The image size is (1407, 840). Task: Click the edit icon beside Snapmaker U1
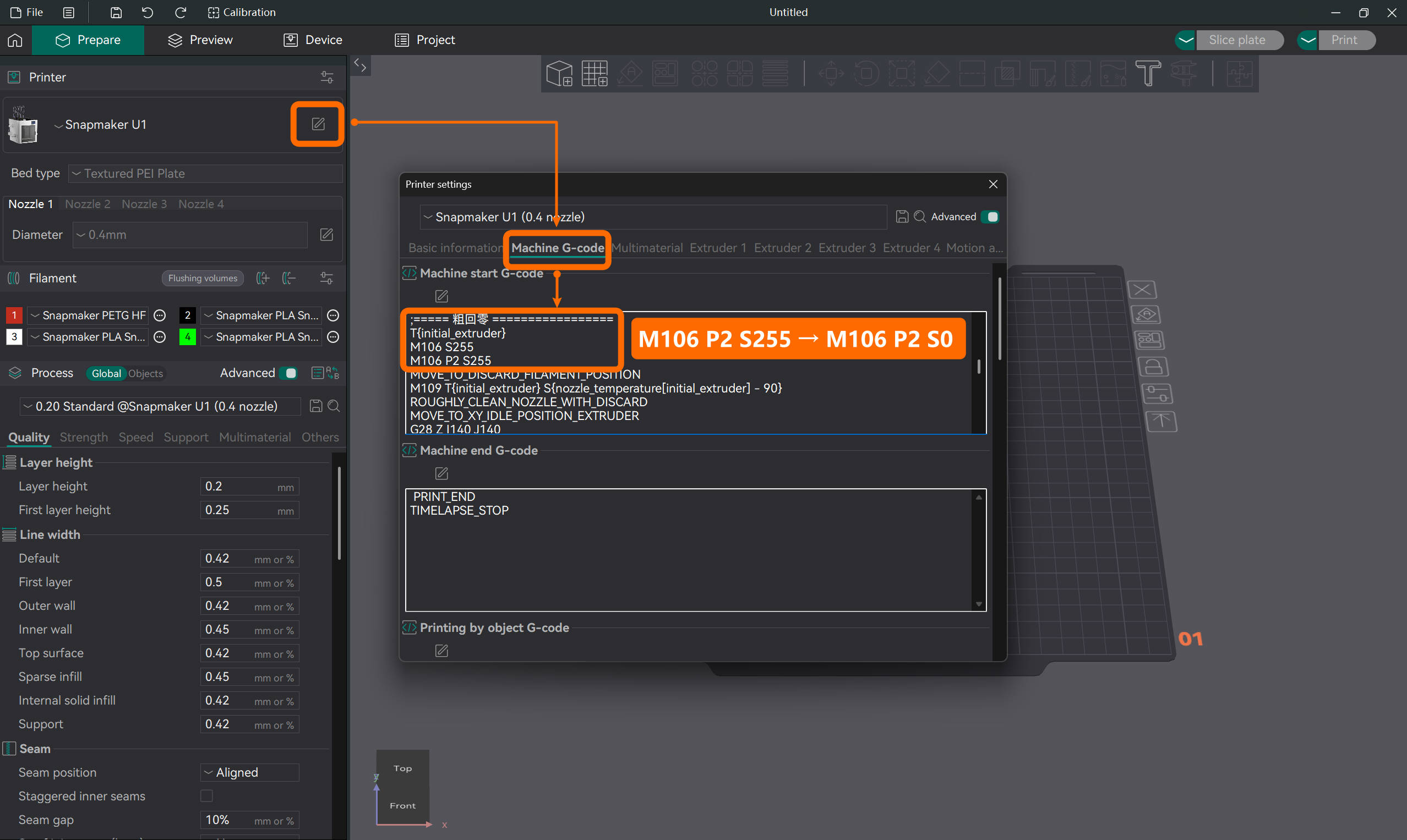coord(318,124)
